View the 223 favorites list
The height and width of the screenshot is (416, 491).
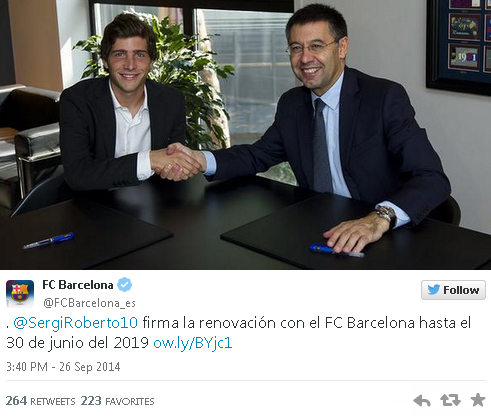[117, 401]
